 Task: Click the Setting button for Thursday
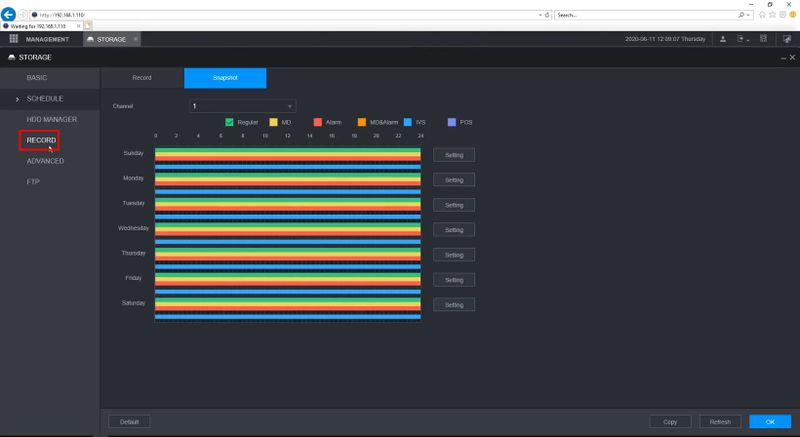pyautogui.click(x=454, y=255)
